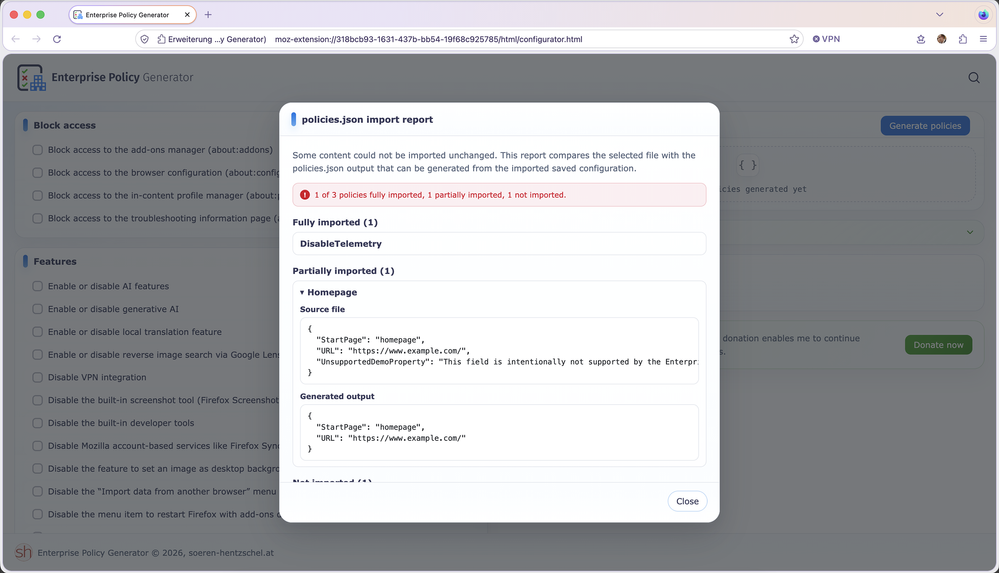The height and width of the screenshot is (573, 999).
Task: Click the sh logo in the footer
Action: [x=24, y=552]
